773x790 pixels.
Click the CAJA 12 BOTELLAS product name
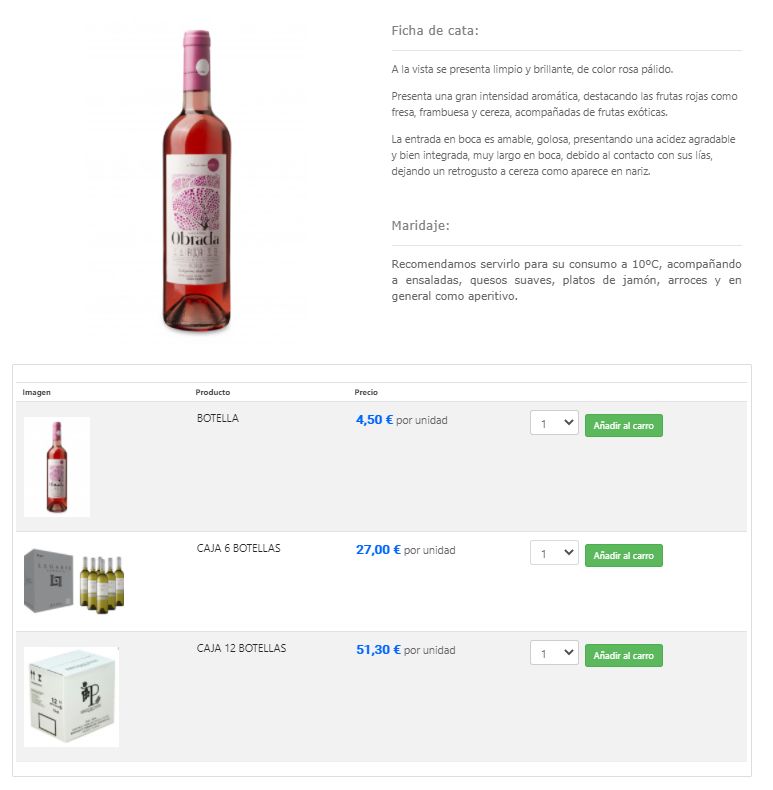click(x=241, y=648)
